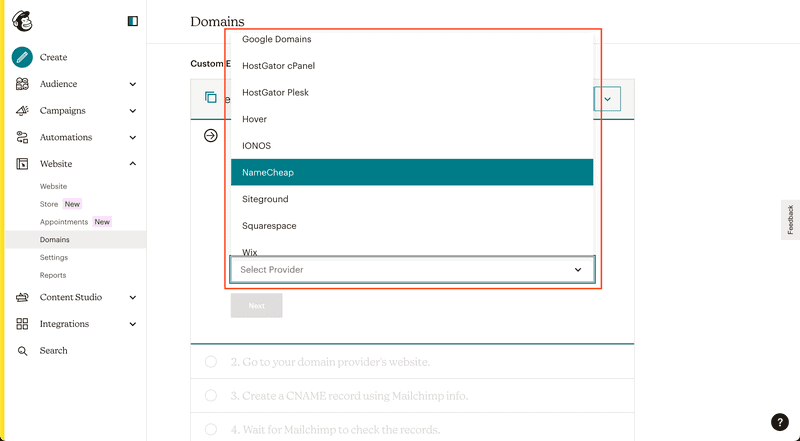Image resolution: width=800 pixels, height=441 pixels.
Task: Click the Website sidebar icon
Action: pos(22,164)
